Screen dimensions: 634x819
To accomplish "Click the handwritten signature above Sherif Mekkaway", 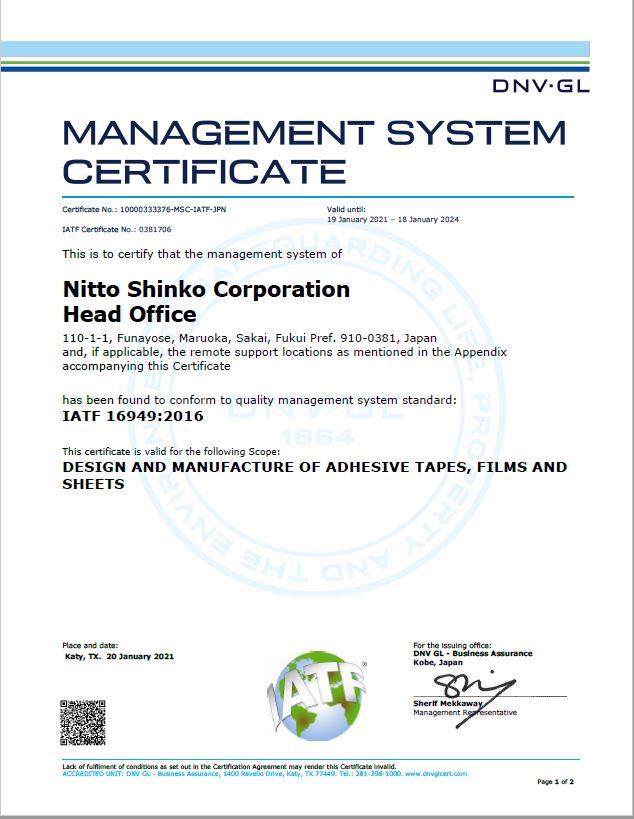I will 470,685.
